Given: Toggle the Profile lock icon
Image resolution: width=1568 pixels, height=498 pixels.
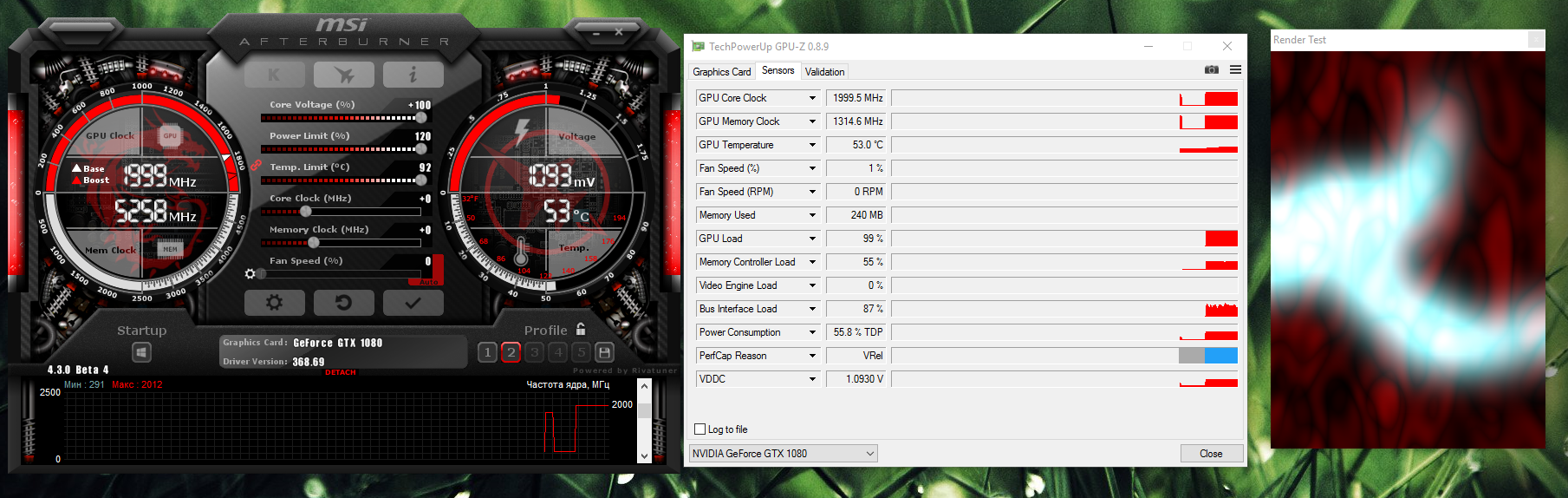Looking at the screenshot, I should point(581,329).
